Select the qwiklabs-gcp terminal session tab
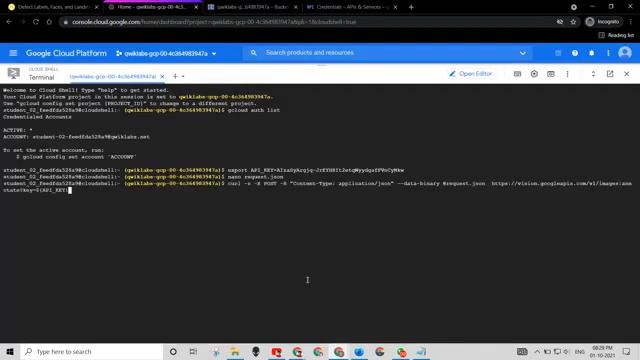The image size is (640, 360). click(113, 76)
